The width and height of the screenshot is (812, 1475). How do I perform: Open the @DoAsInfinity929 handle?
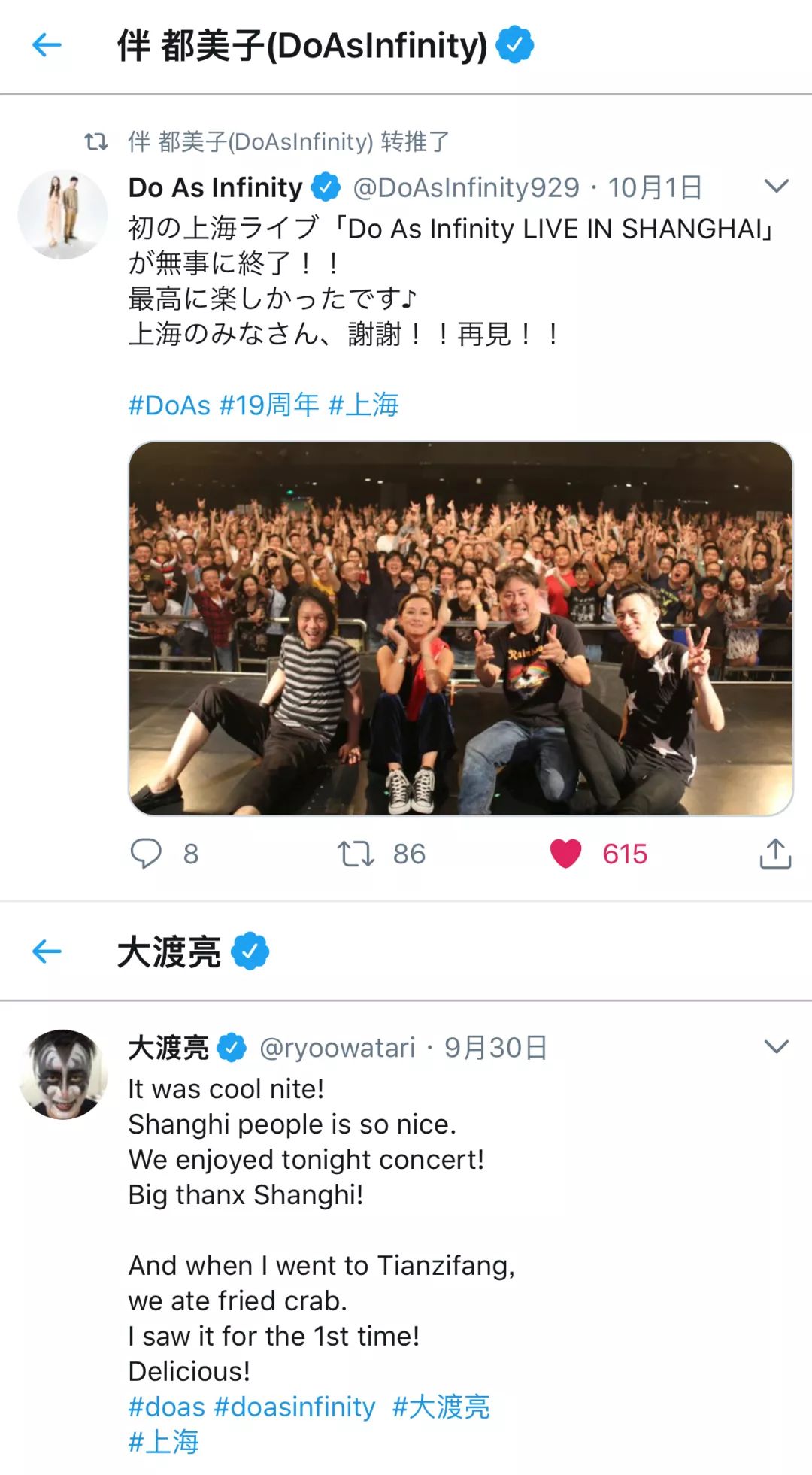[x=466, y=187]
